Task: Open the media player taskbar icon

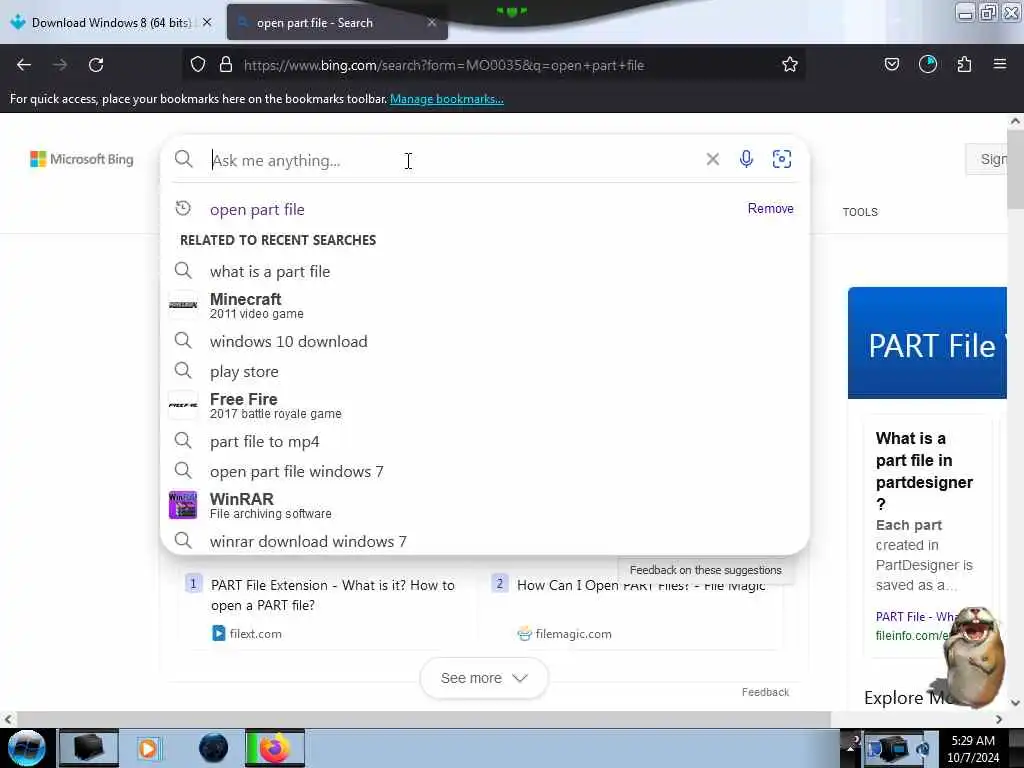Action: tap(148, 748)
